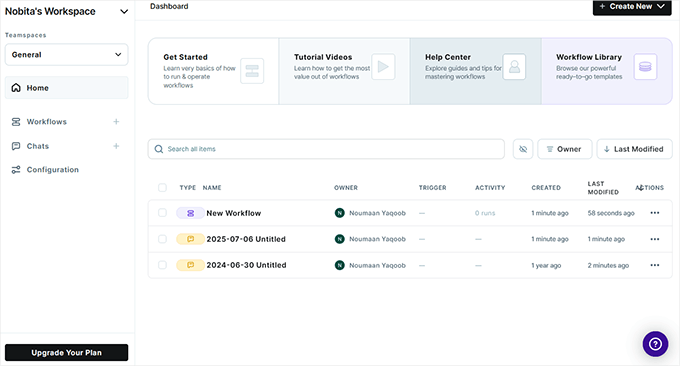Click into Search all items field

click(326, 149)
